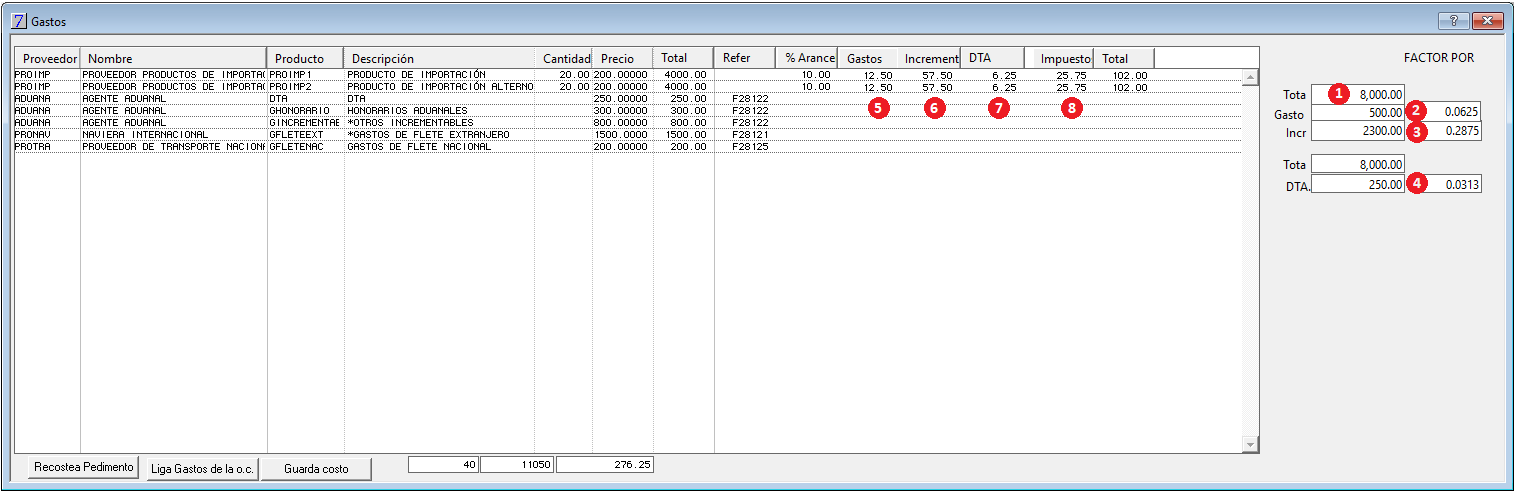Click the PRONAV provider cell

(x=47, y=135)
